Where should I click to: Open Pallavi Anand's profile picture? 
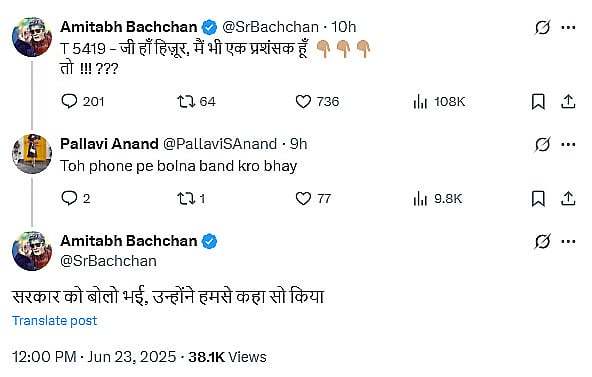[x=32, y=154]
